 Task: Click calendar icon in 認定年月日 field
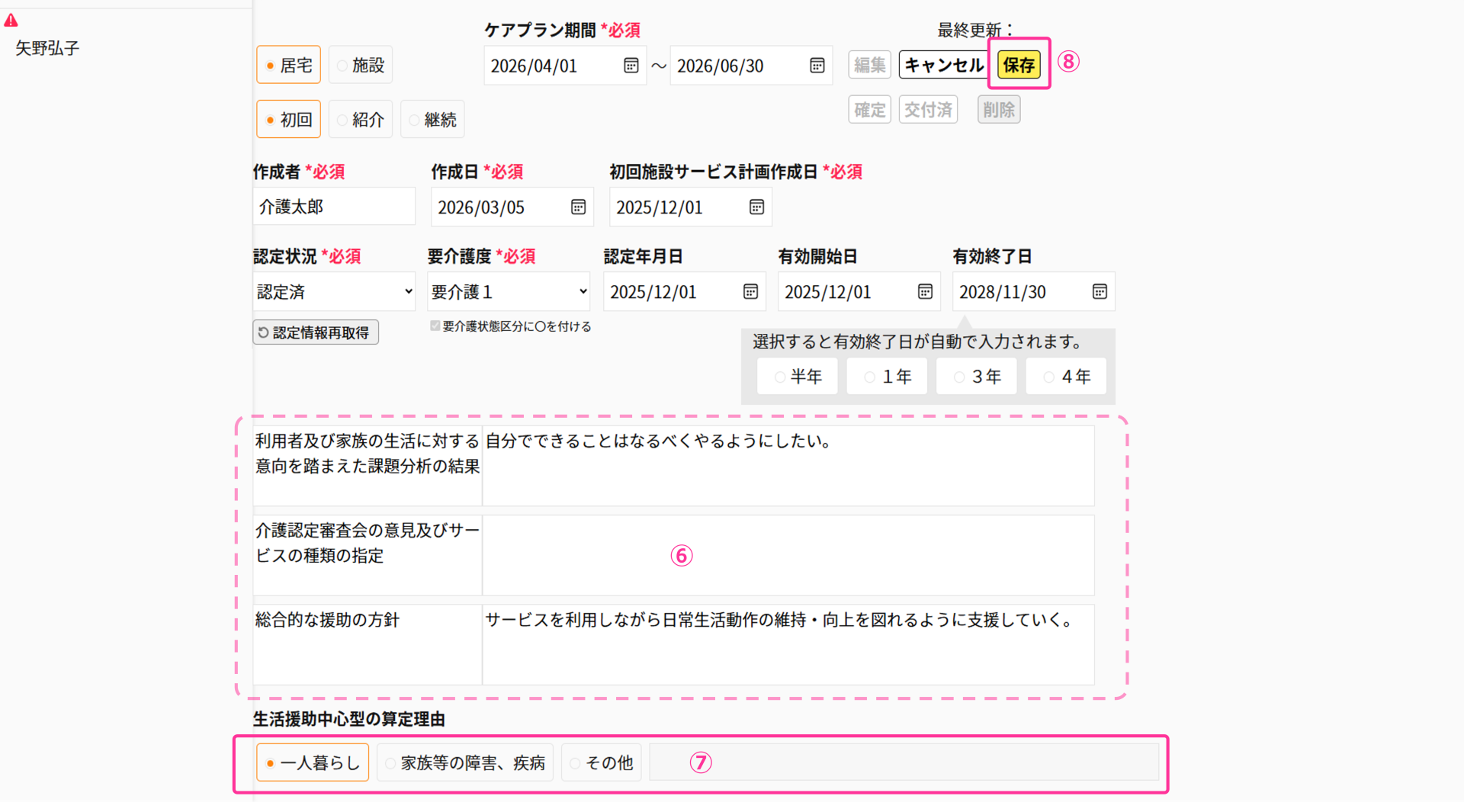coord(750,292)
